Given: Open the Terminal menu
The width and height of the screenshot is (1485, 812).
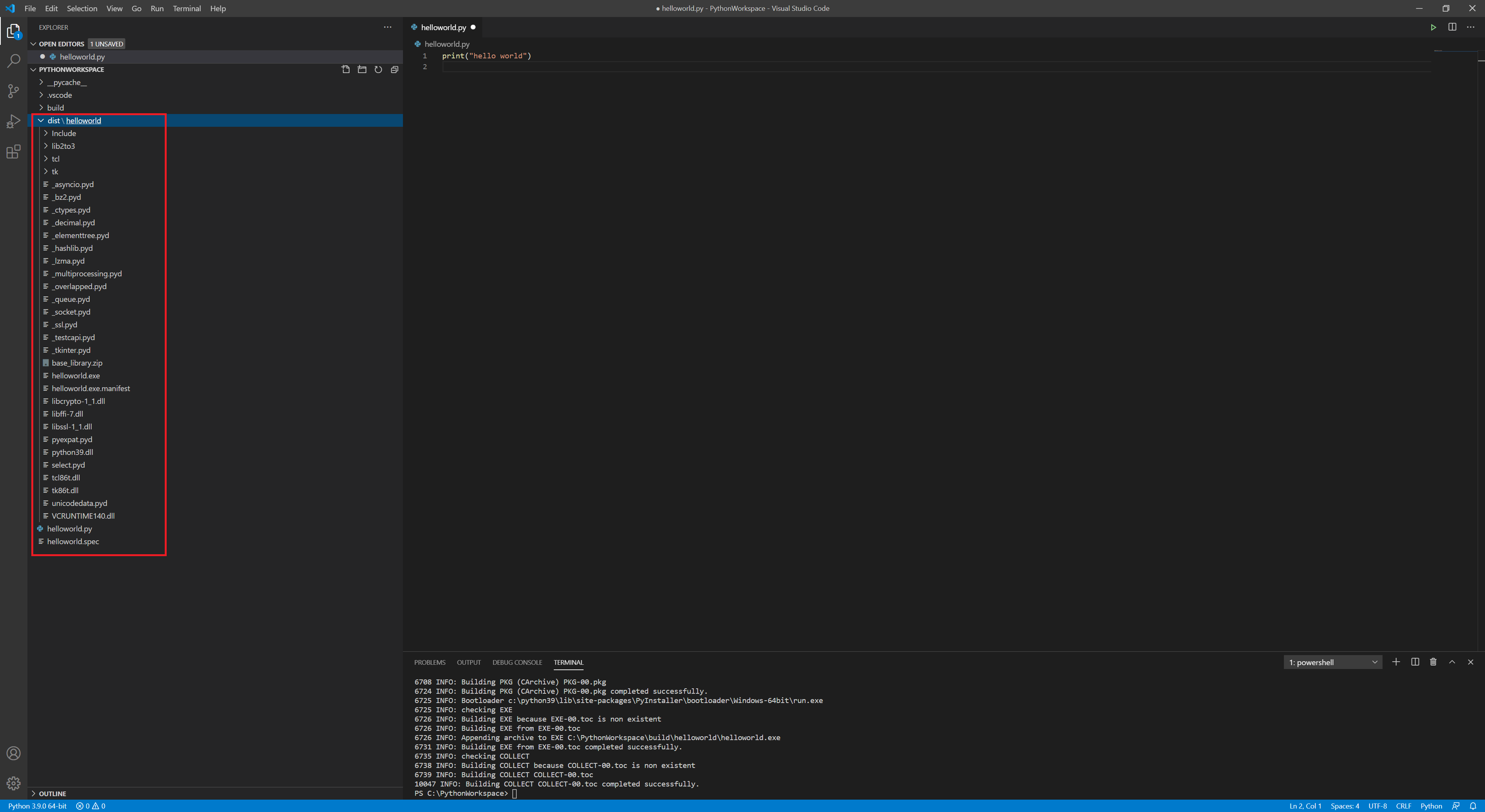Looking at the screenshot, I should [187, 8].
